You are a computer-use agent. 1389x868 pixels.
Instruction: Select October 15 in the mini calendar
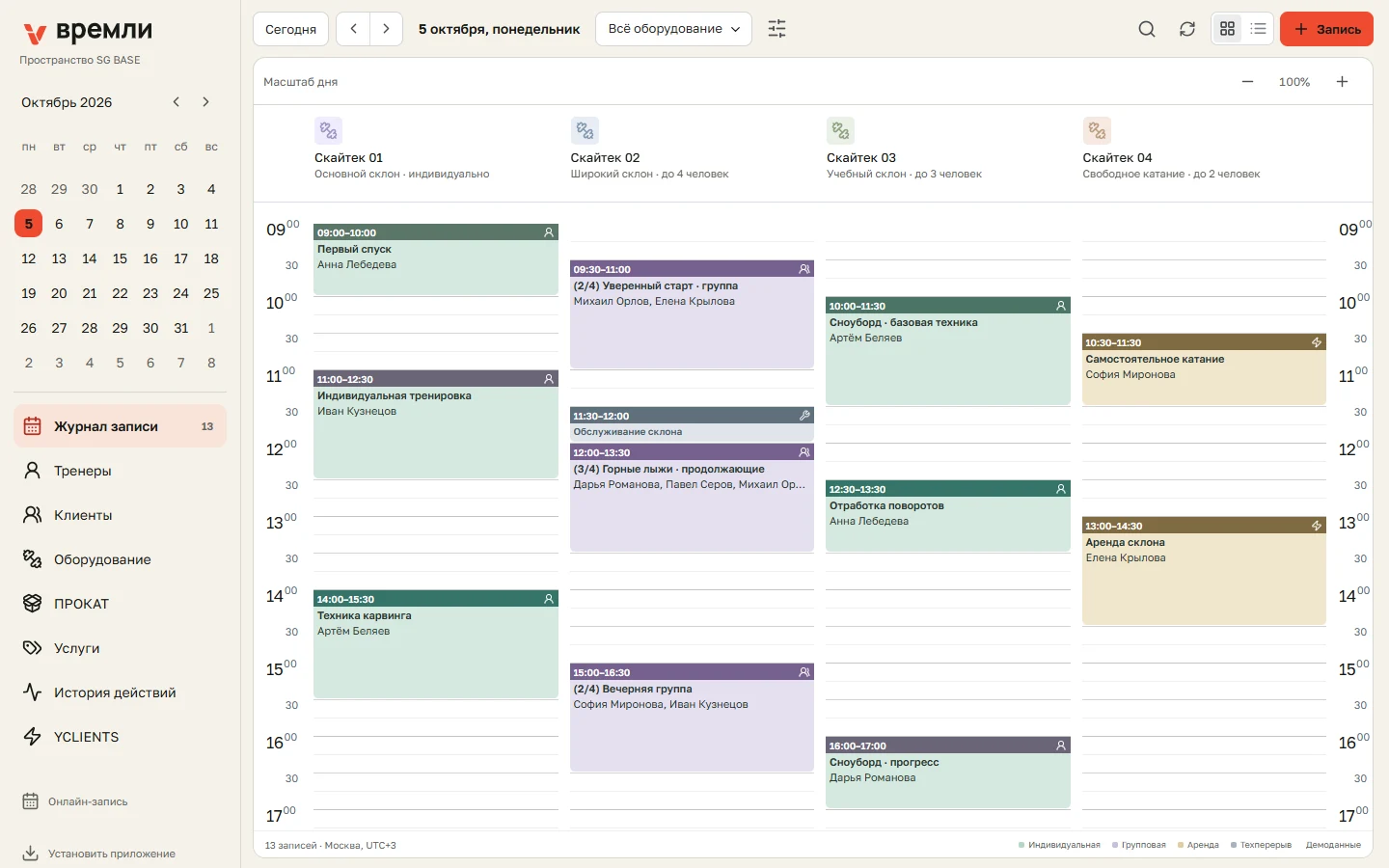tap(120, 258)
